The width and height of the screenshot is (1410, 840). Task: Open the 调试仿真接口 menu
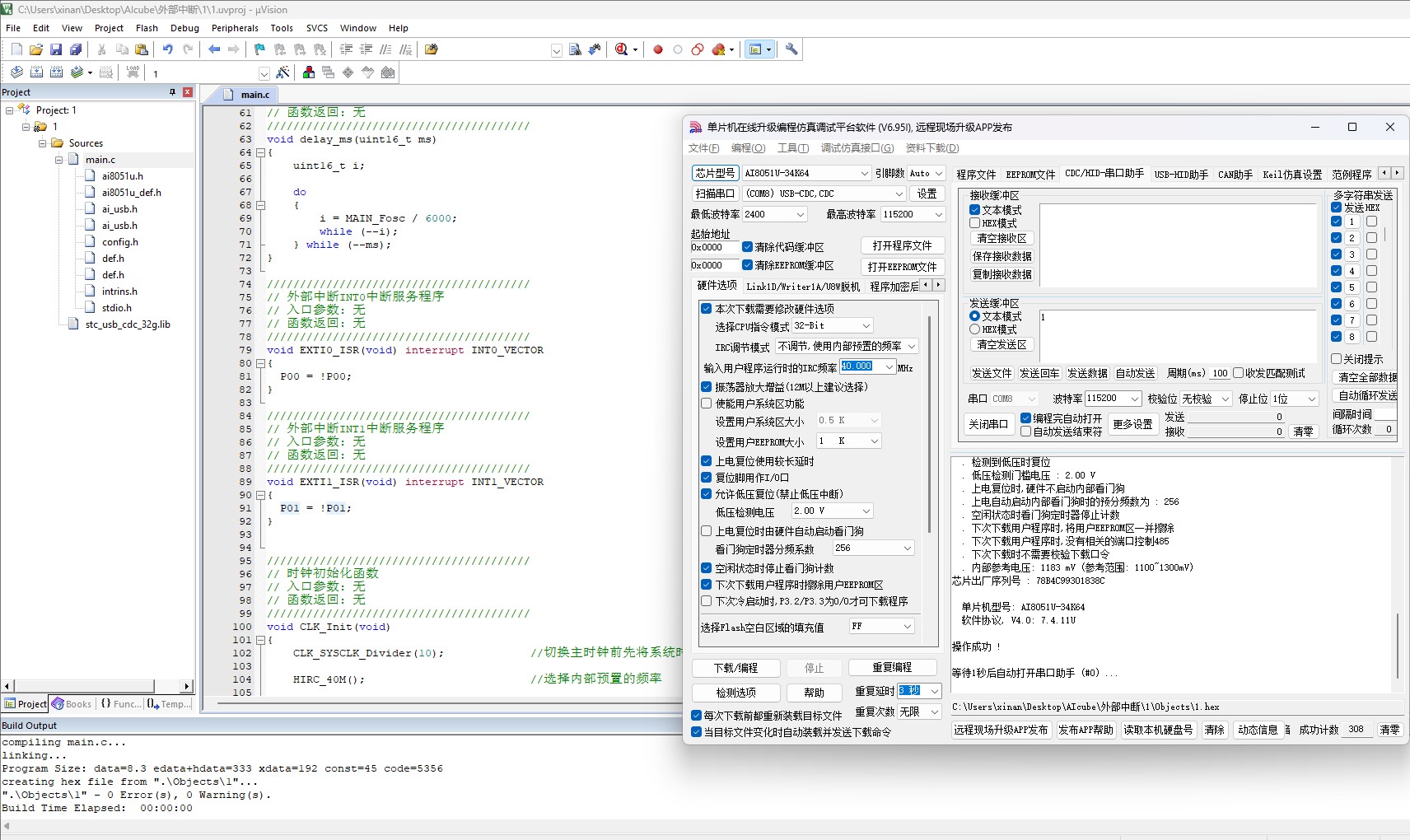pos(857,148)
